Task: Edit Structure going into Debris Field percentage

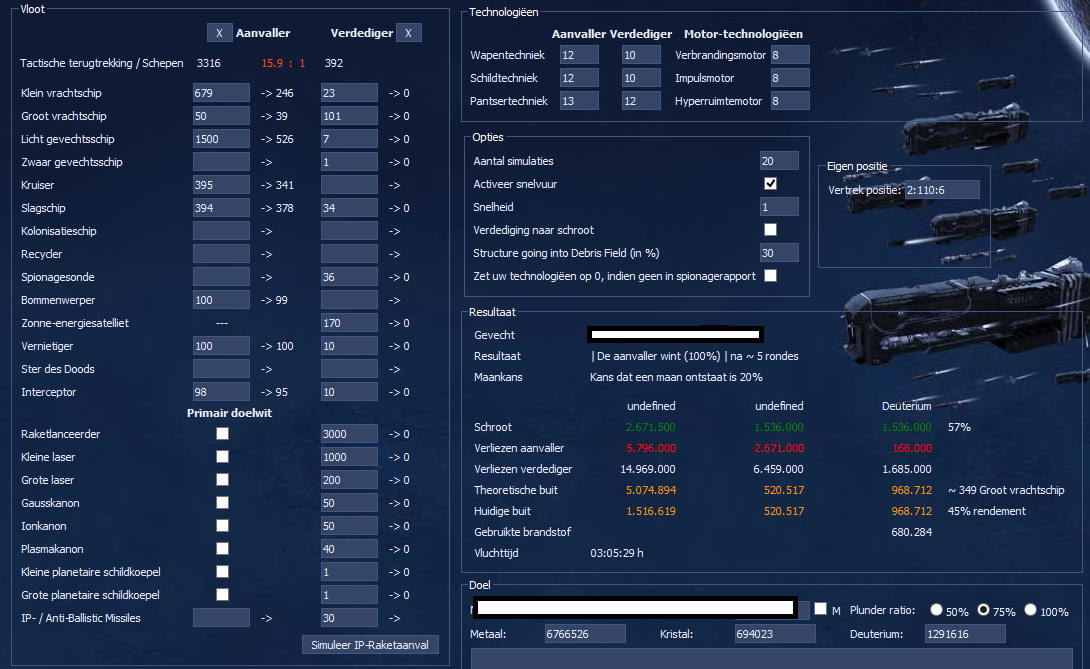Action: [x=779, y=252]
